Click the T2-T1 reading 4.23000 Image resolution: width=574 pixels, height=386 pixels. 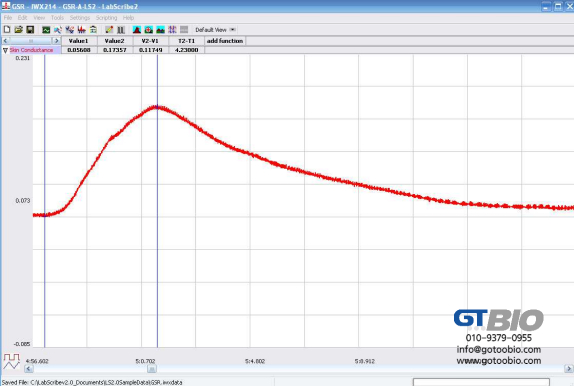point(186,50)
